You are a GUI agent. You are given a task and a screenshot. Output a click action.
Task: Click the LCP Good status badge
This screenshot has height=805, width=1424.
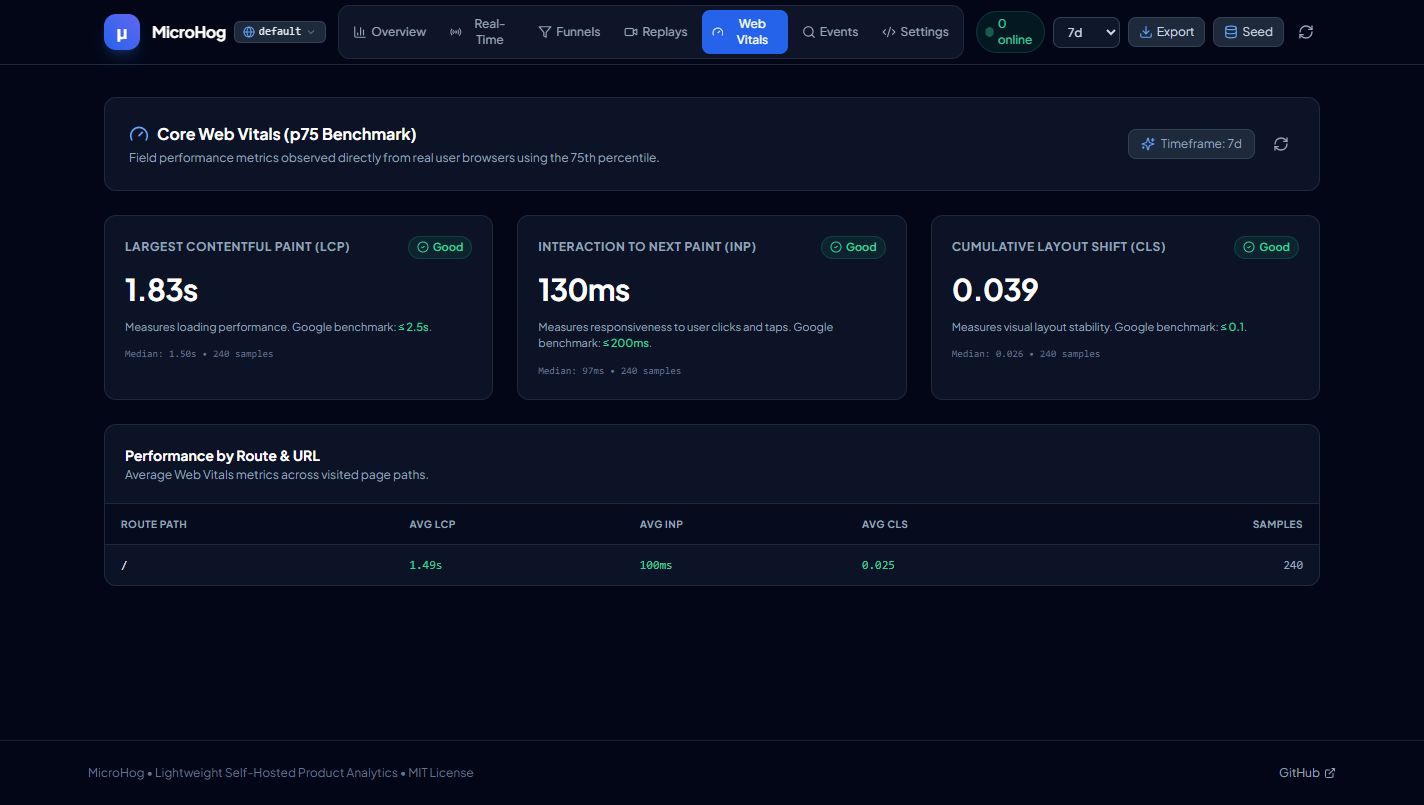tap(440, 247)
